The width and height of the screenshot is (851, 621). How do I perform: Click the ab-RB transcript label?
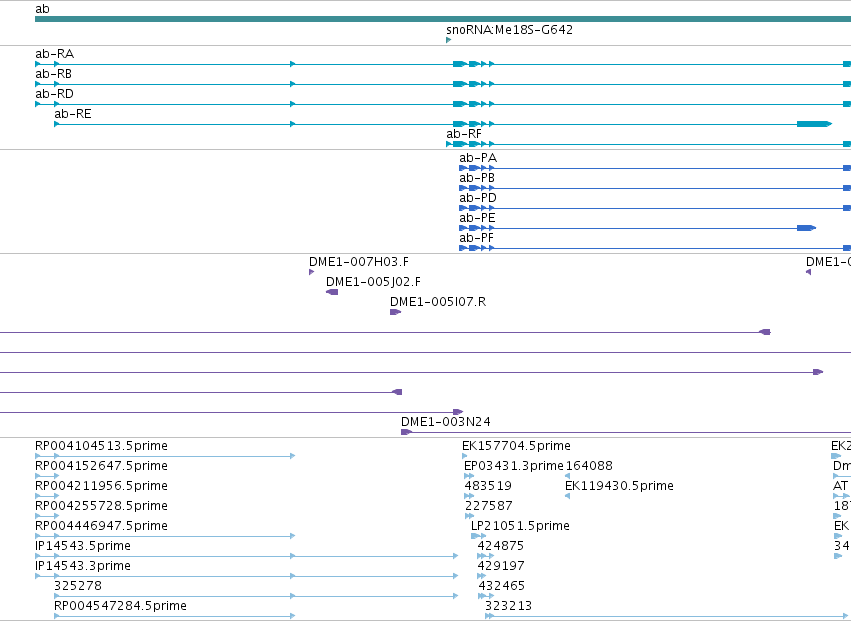[53, 74]
